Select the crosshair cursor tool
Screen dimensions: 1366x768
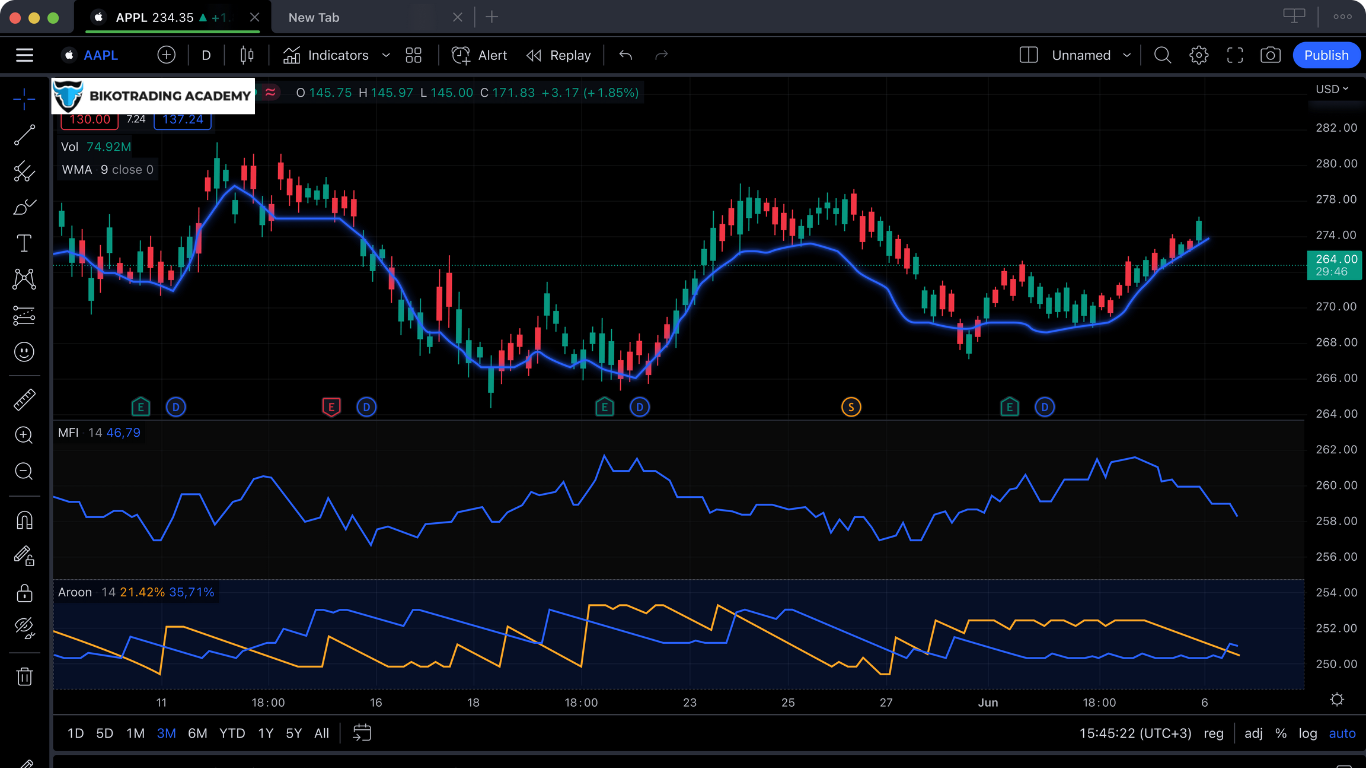(24, 98)
